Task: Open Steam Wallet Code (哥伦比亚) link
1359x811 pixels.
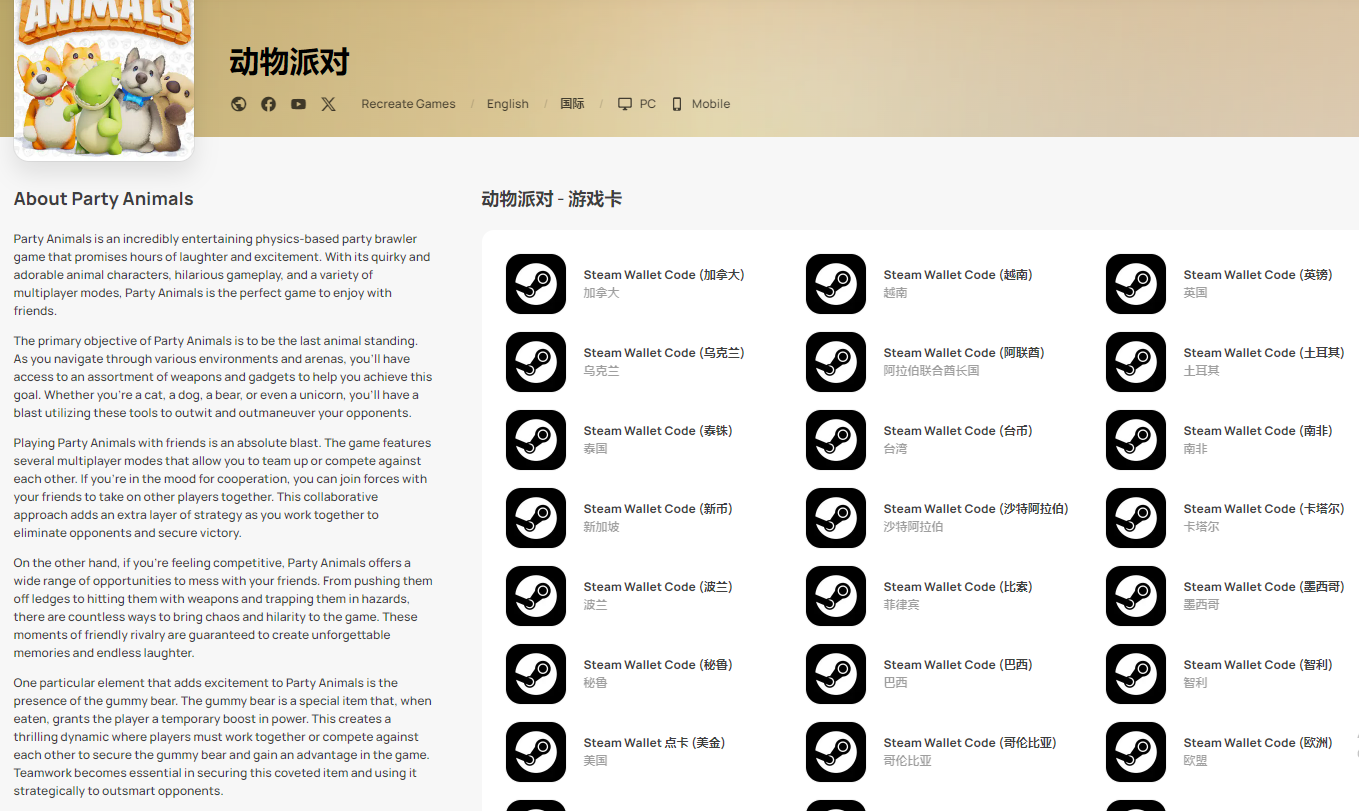Action: coord(970,743)
